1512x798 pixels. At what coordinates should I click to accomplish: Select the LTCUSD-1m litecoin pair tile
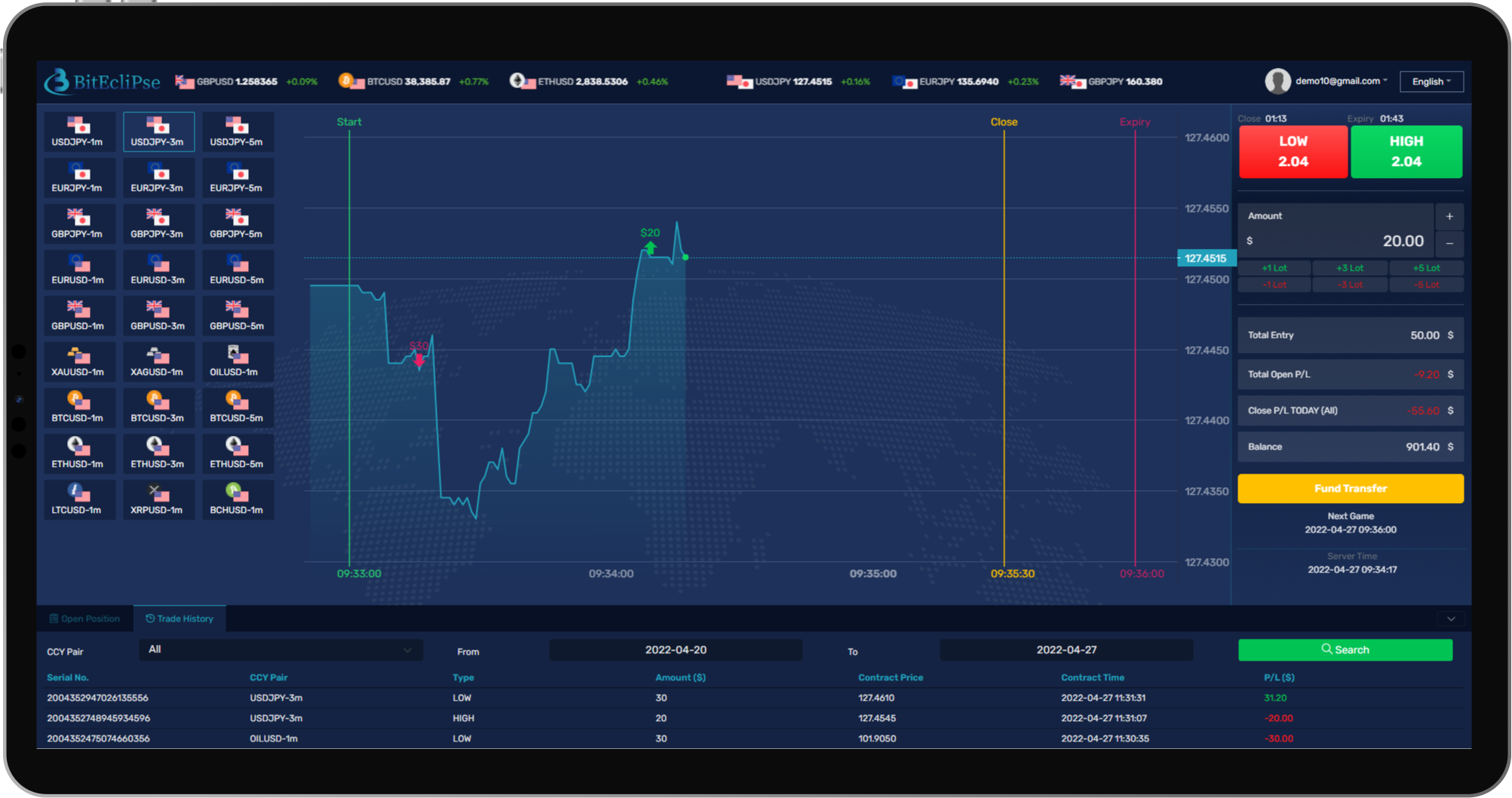78,499
